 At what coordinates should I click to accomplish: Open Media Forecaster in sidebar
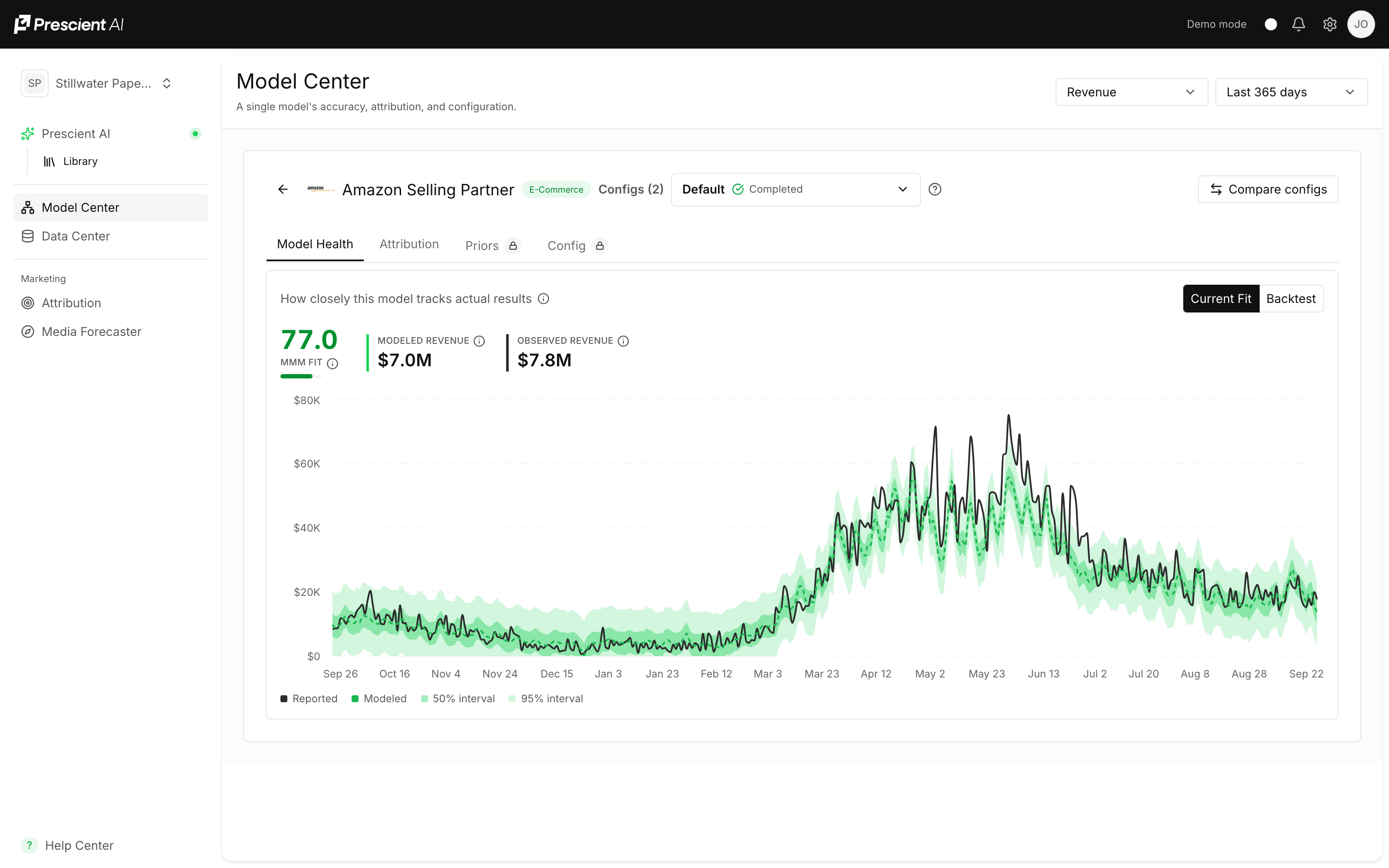point(111,332)
